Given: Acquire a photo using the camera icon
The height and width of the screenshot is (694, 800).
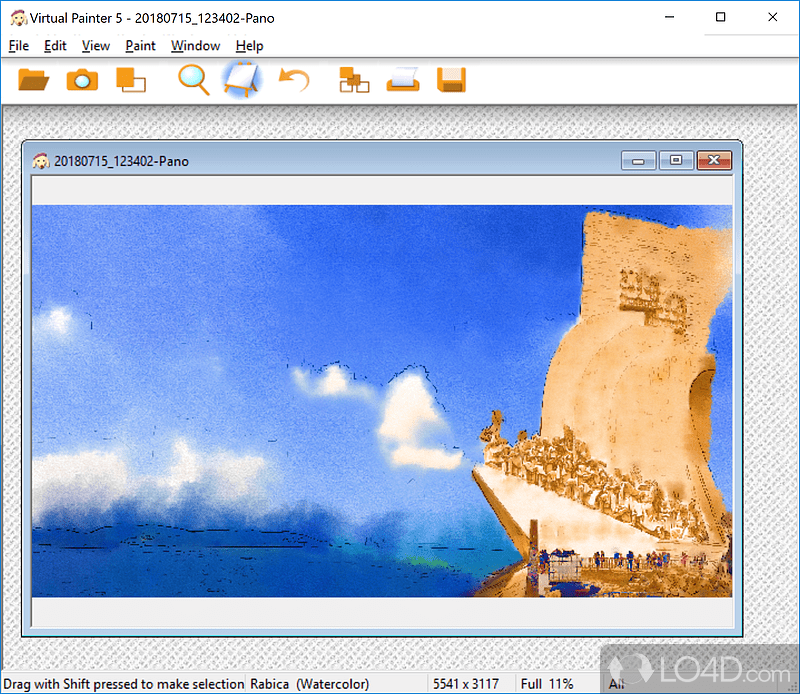Looking at the screenshot, I should tap(82, 80).
